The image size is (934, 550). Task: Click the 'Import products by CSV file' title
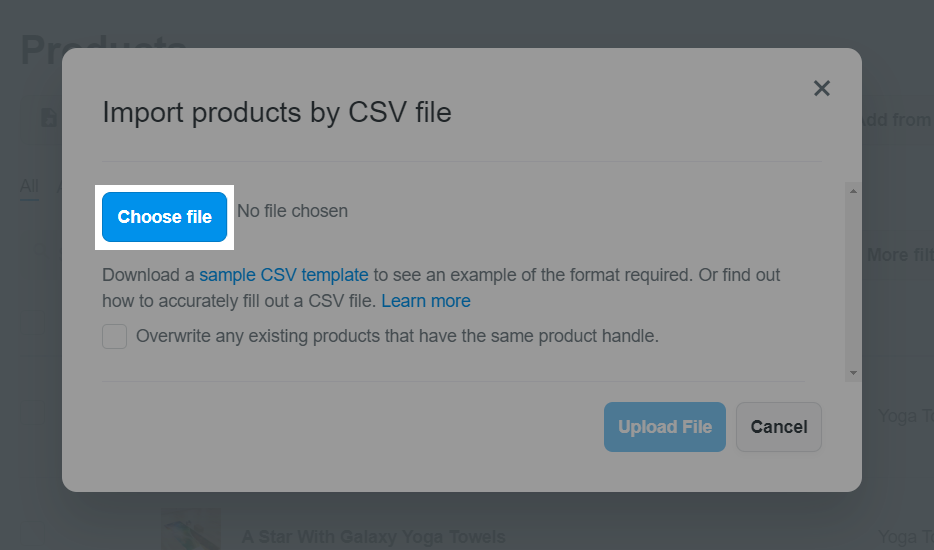point(277,112)
